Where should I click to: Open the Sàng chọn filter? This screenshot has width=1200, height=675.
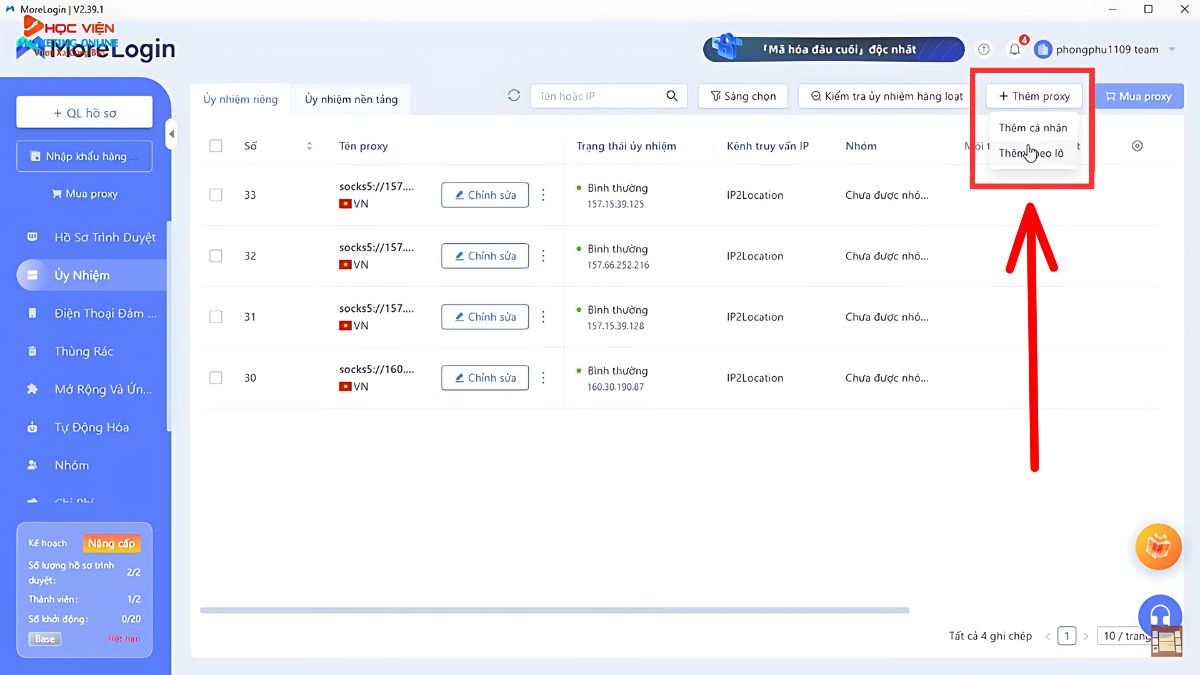(x=743, y=96)
